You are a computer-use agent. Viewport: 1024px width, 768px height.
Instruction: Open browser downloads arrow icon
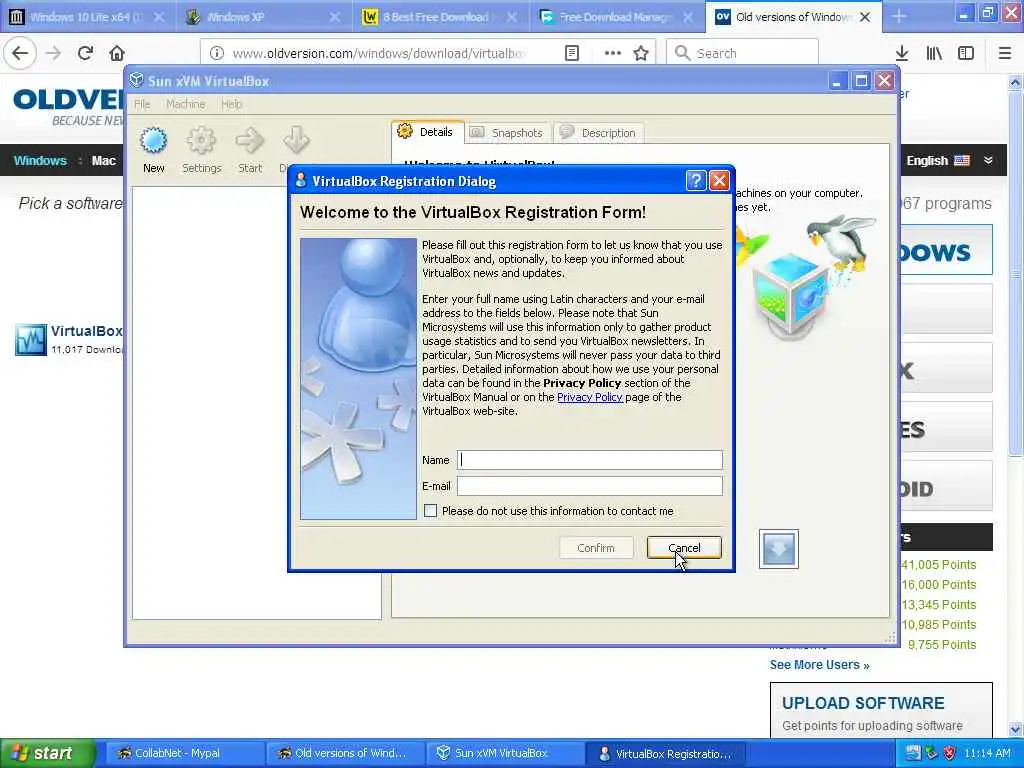902,53
